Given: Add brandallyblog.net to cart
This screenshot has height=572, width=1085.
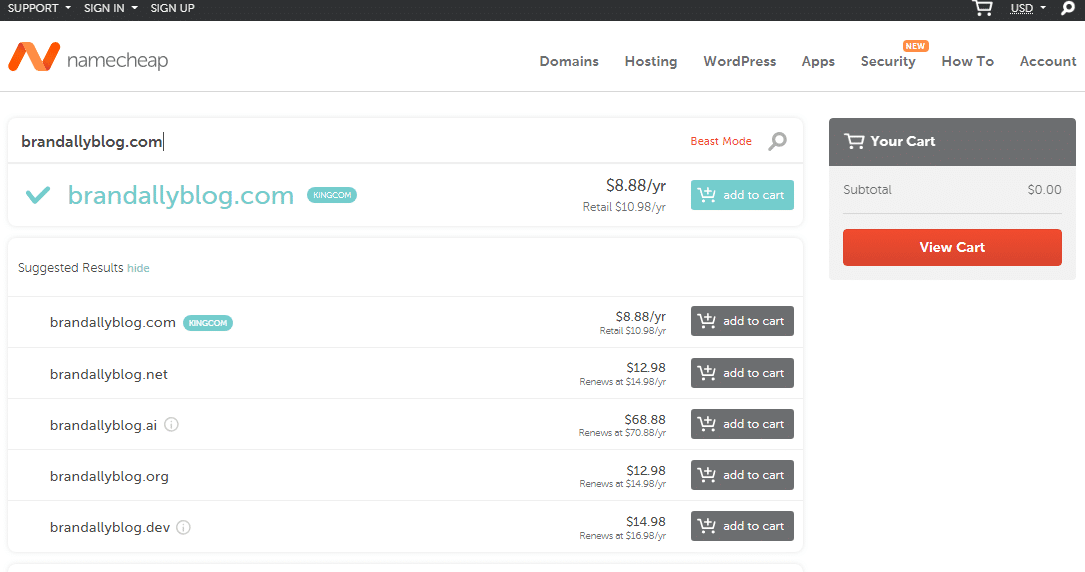Looking at the screenshot, I should tap(742, 373).
